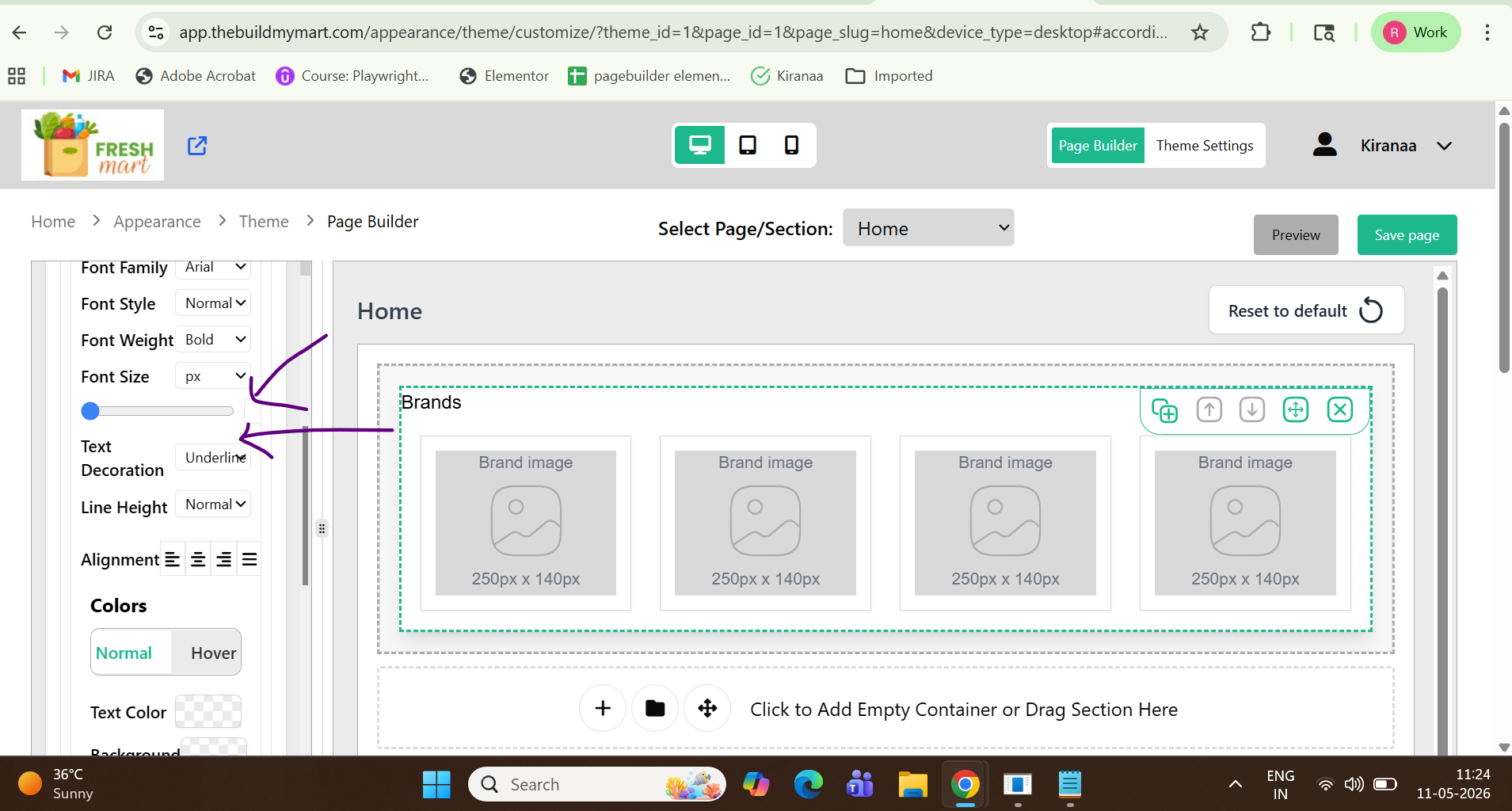Go to Theme breadcrumb
Viewport: 1512px width, 811px height.
point(264,222)
